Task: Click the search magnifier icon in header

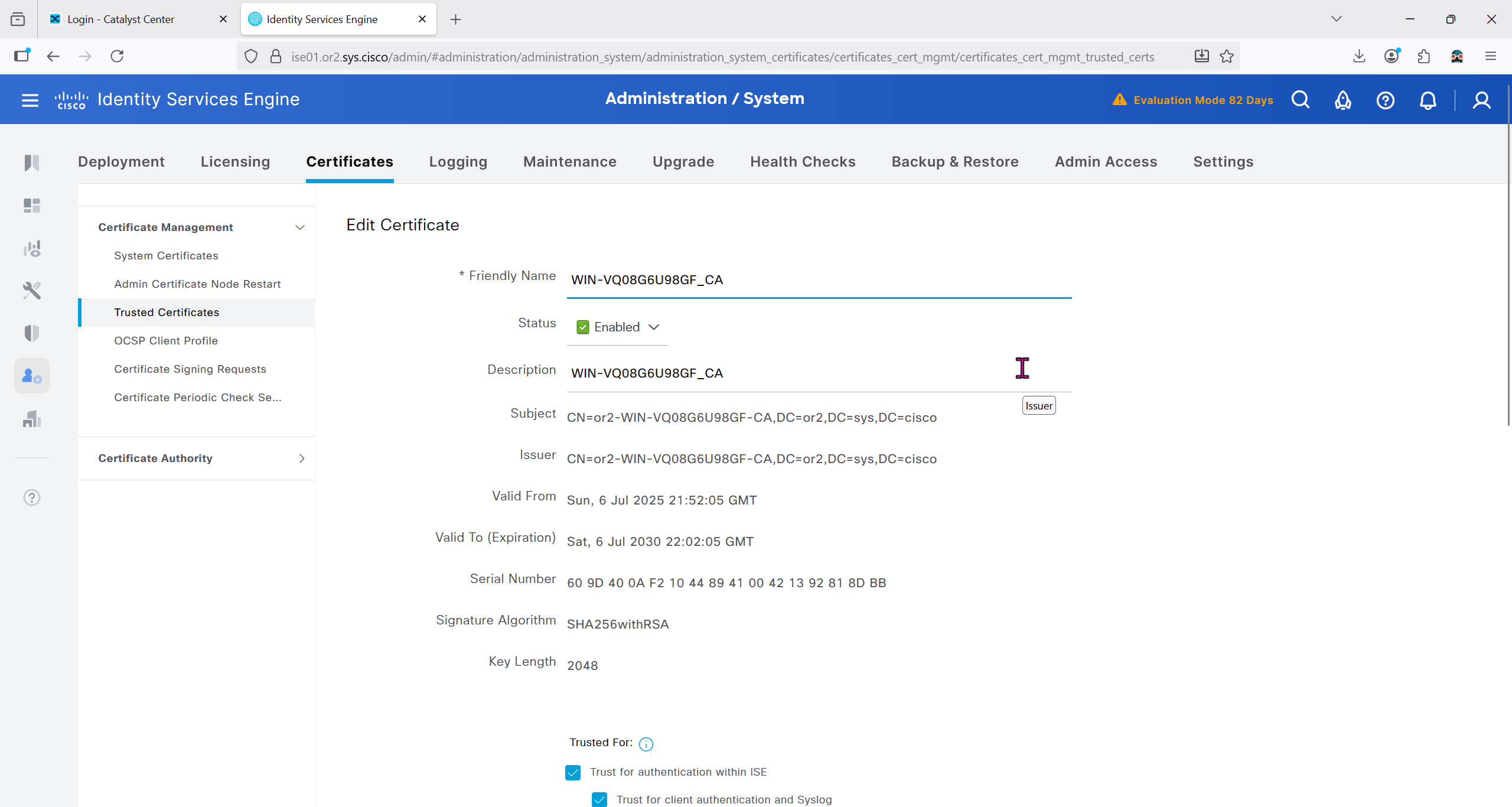Action: 1300,100
